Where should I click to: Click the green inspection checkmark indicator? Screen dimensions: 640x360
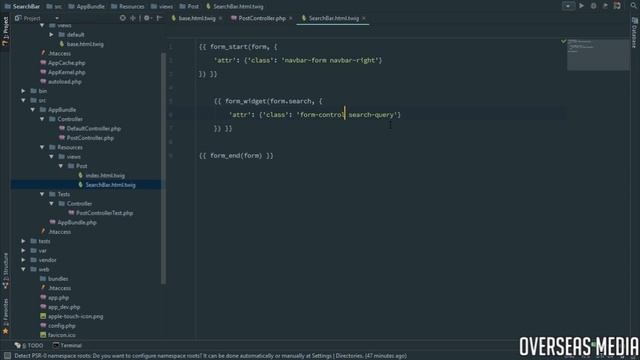click(563, 42)
